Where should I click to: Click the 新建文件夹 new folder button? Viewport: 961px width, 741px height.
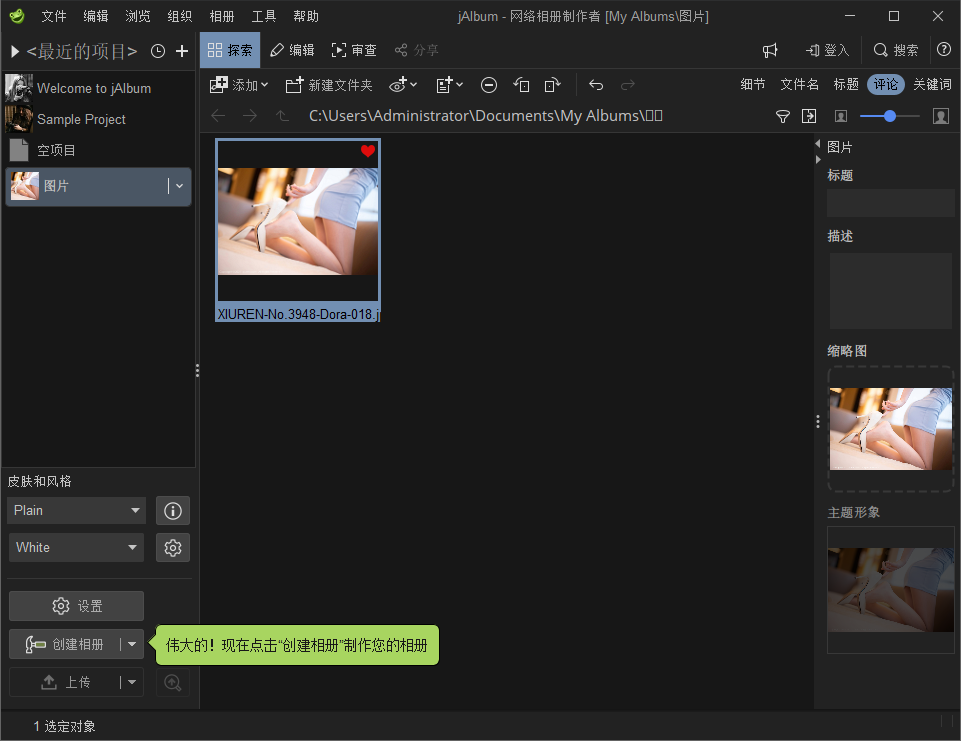click(x=329, y=85)
